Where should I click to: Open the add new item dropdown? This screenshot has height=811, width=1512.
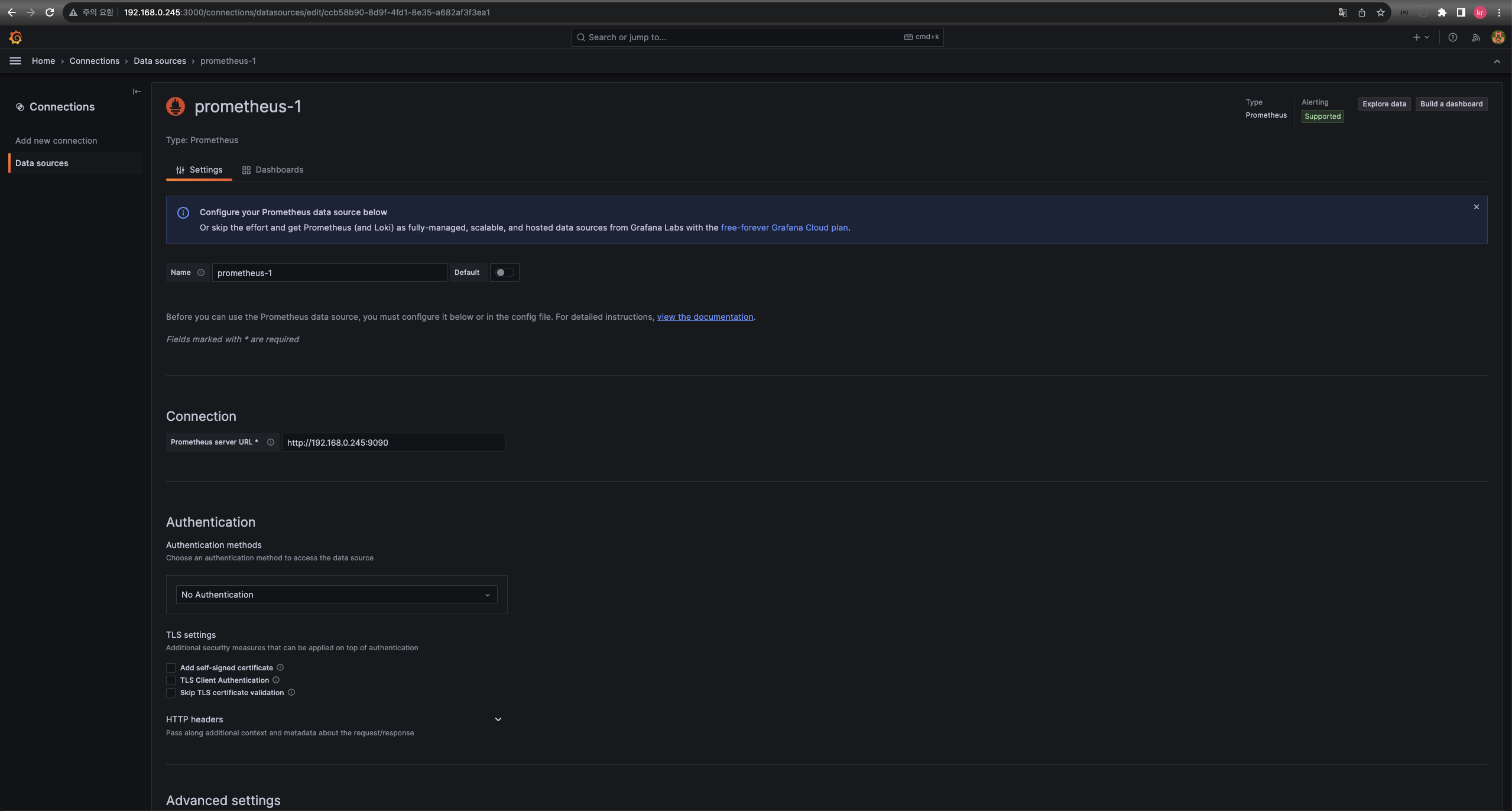pos(1420,37)
